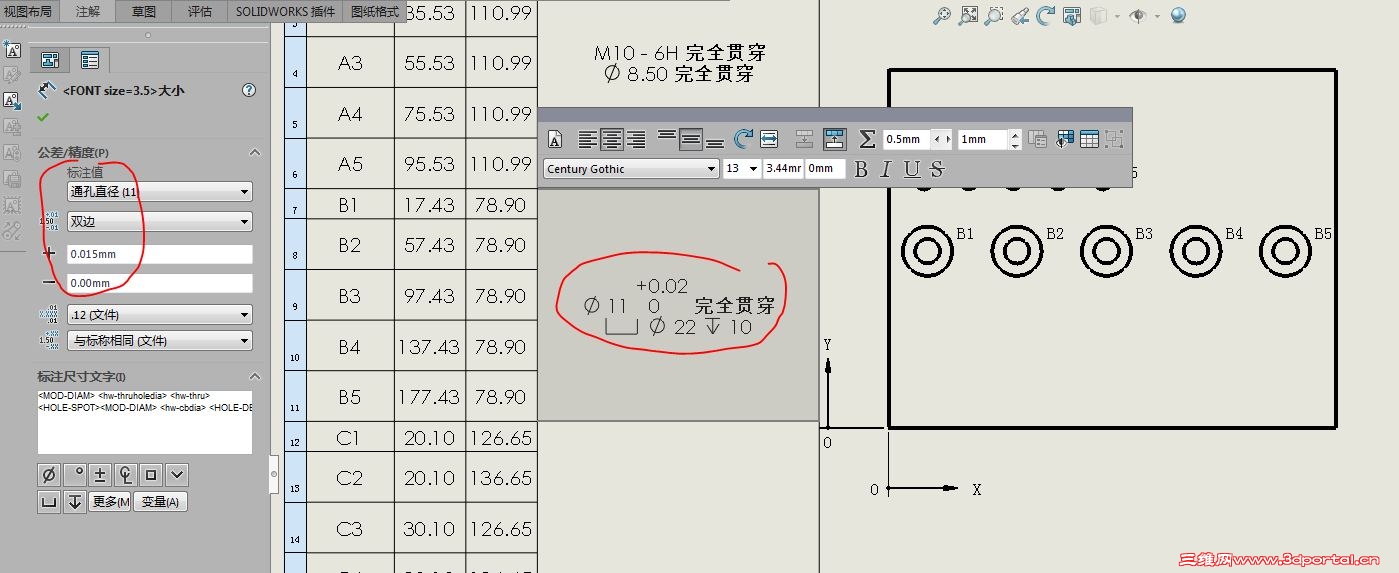Insert the counterbore symbol button
The width and height of the screenshot is (1399, 573).
(48, 502)
